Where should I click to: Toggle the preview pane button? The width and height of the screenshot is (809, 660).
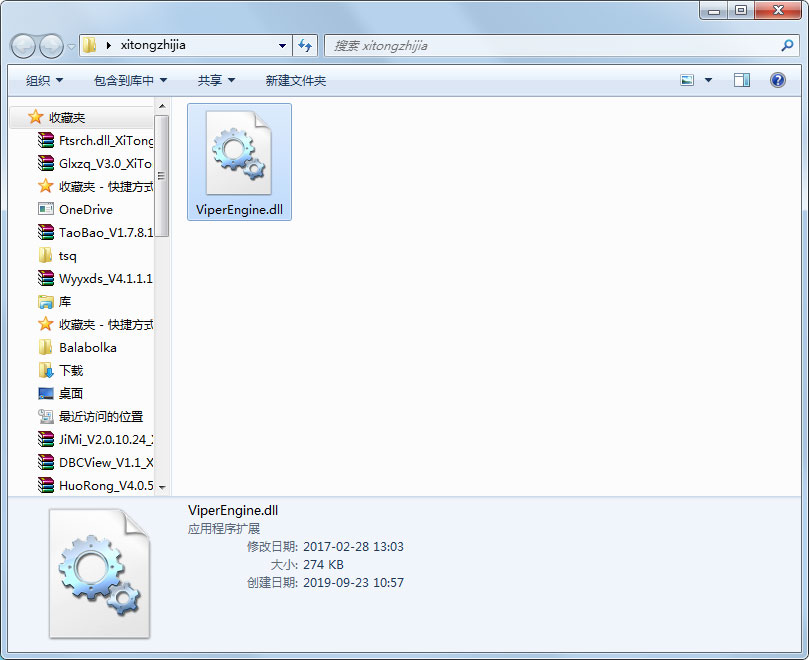point(741,79)
